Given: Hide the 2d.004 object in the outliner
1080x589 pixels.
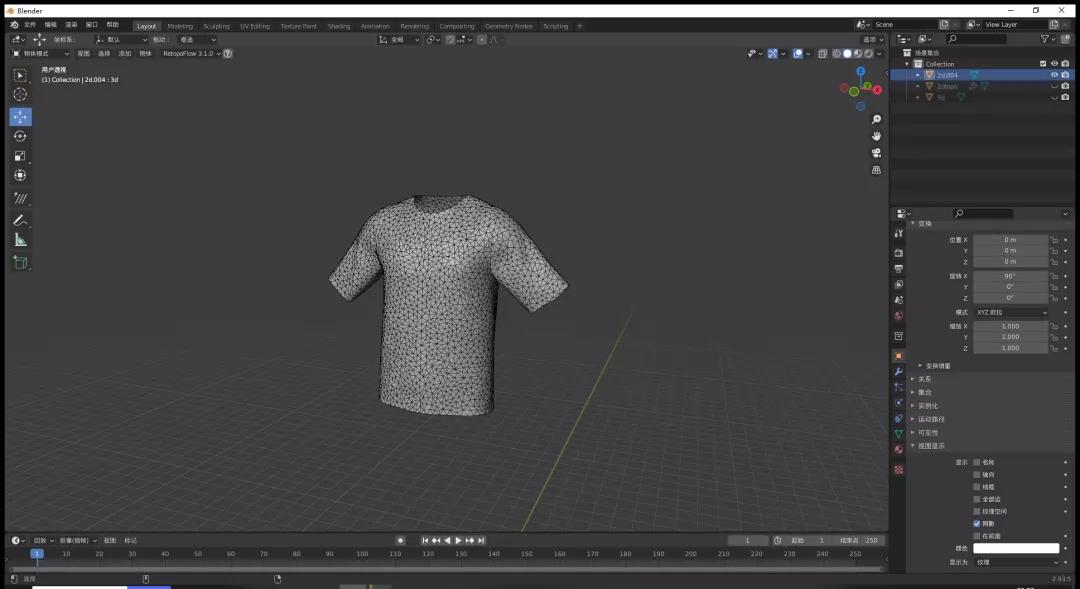Looking at the screenshot, I should (1053, 75).
